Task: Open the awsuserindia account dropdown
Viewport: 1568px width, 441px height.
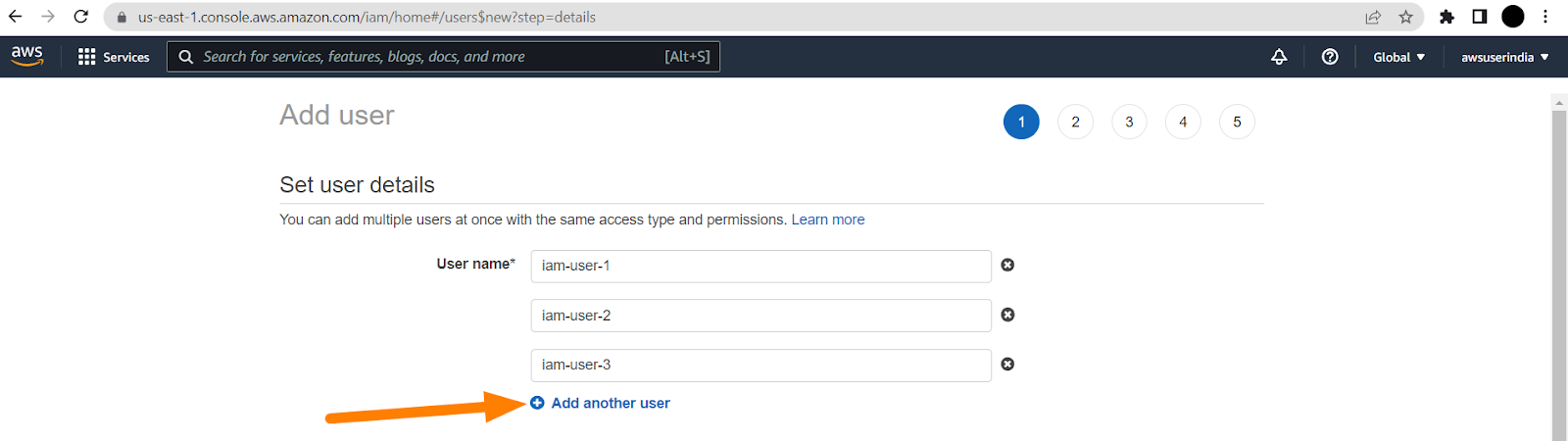Action: point(1504,57)
